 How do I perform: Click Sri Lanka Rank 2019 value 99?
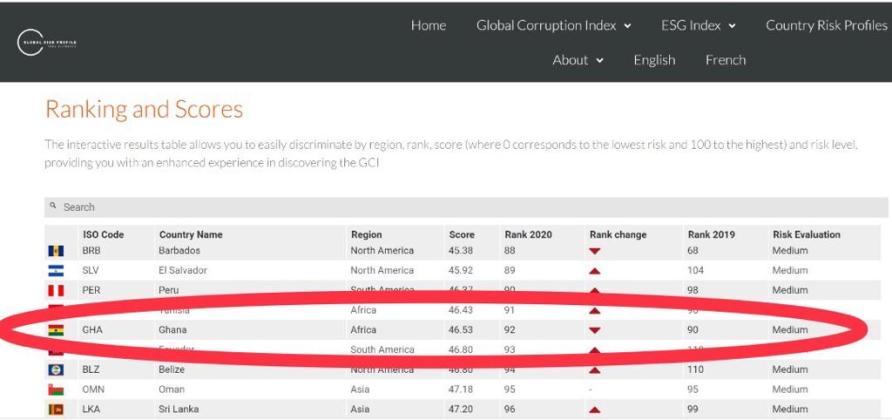click(x=693, y=409)
